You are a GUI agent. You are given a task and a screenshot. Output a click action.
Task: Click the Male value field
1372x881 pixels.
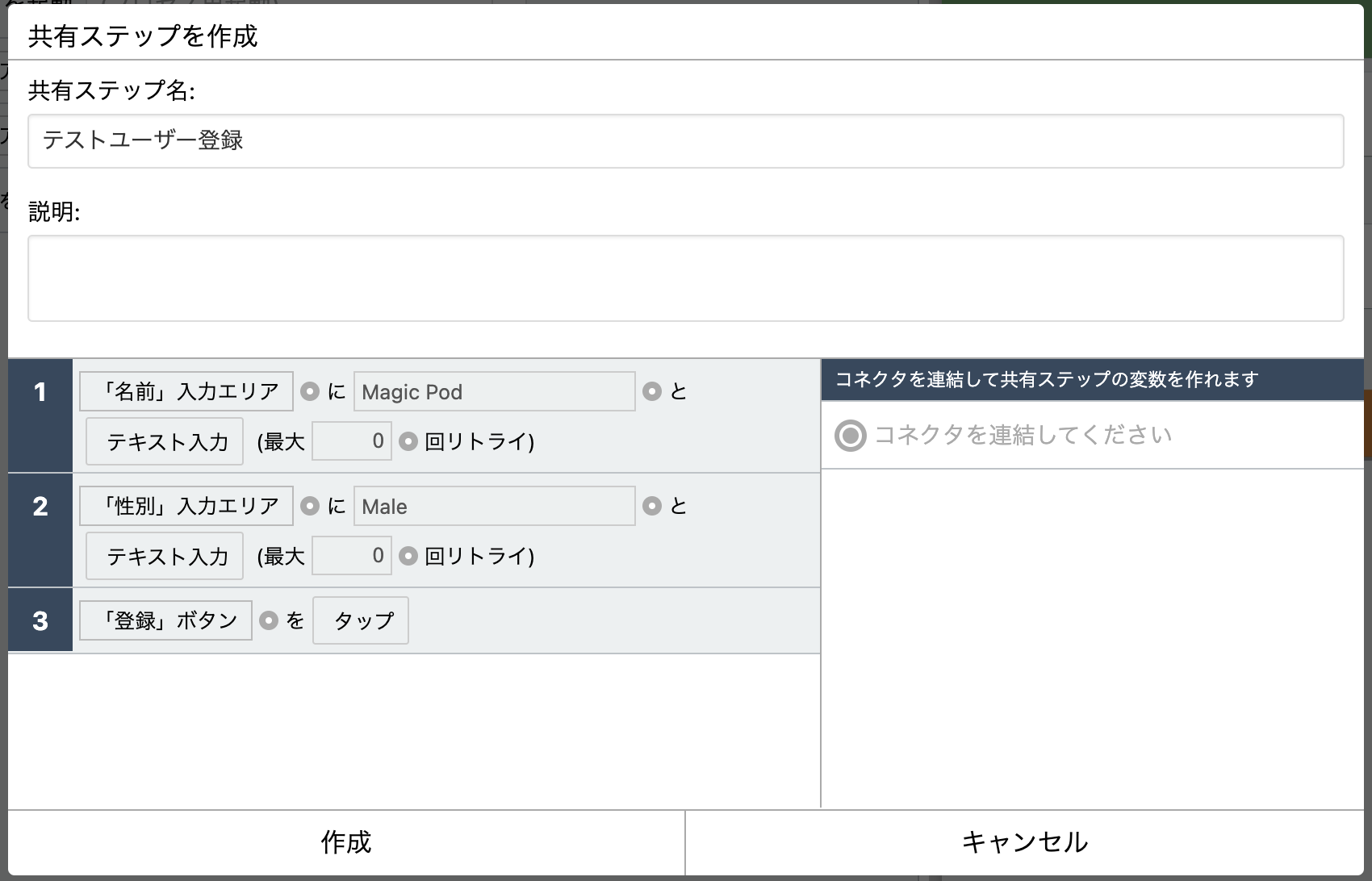[495, 506]
